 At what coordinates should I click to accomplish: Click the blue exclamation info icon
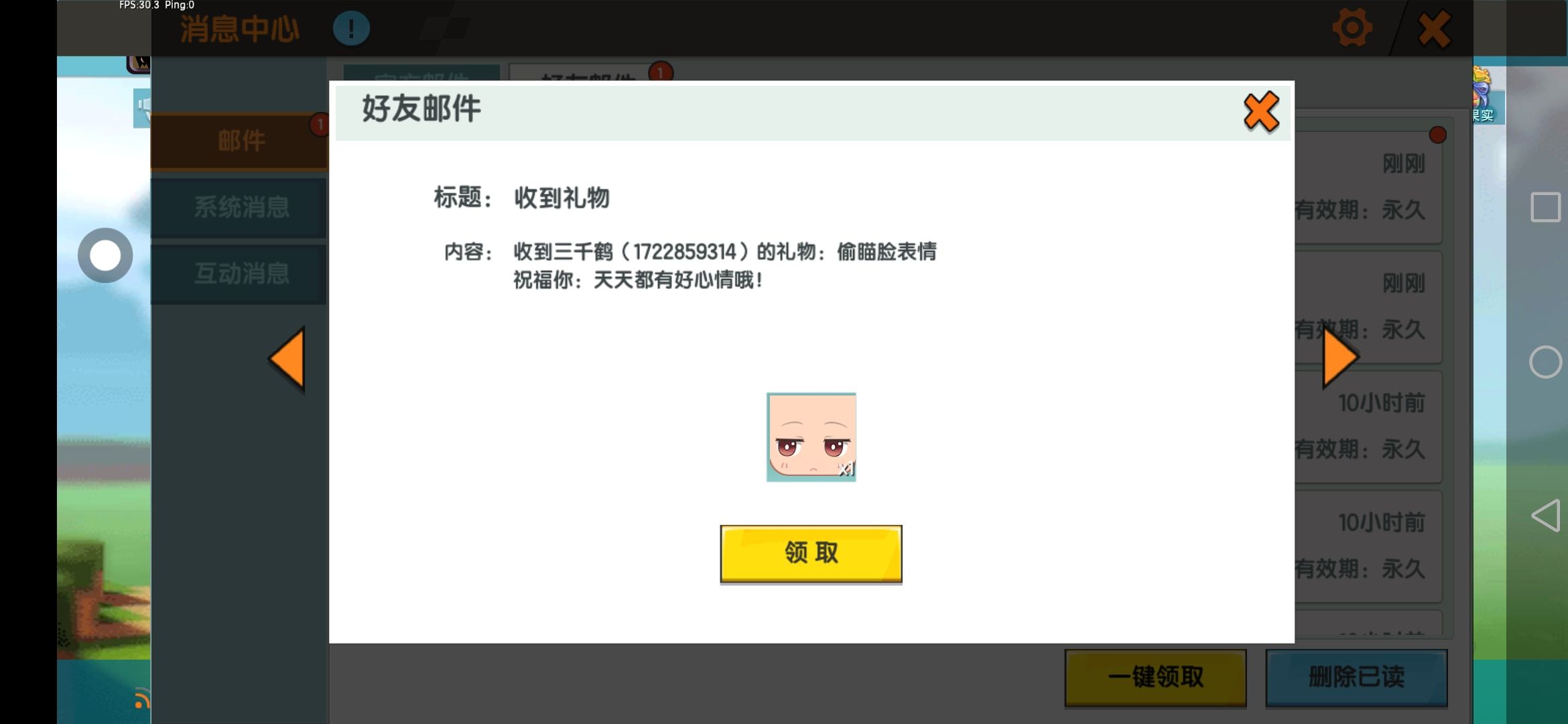point(351,29)
